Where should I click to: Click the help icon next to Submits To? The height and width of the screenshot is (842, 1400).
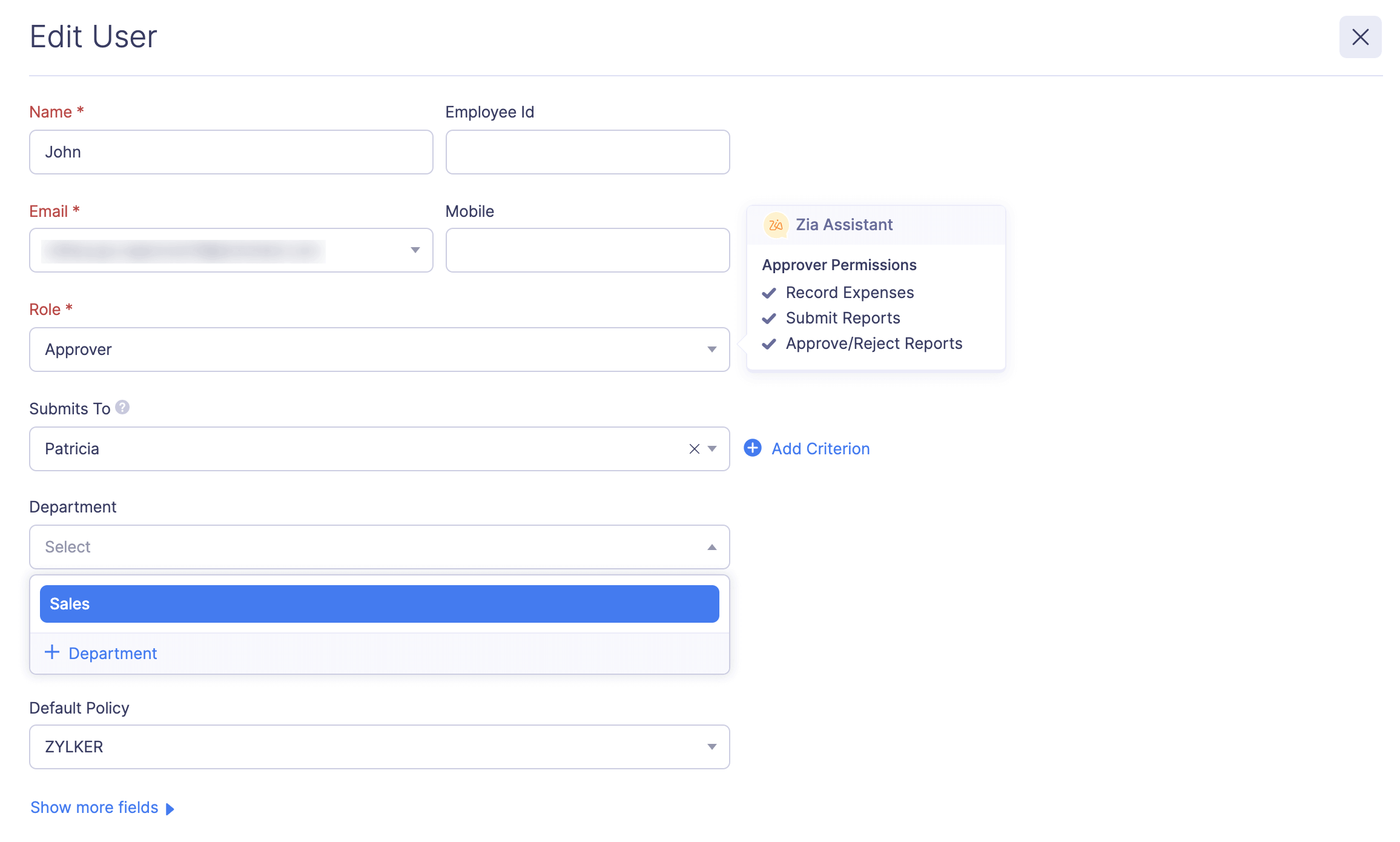pos(123,408)
